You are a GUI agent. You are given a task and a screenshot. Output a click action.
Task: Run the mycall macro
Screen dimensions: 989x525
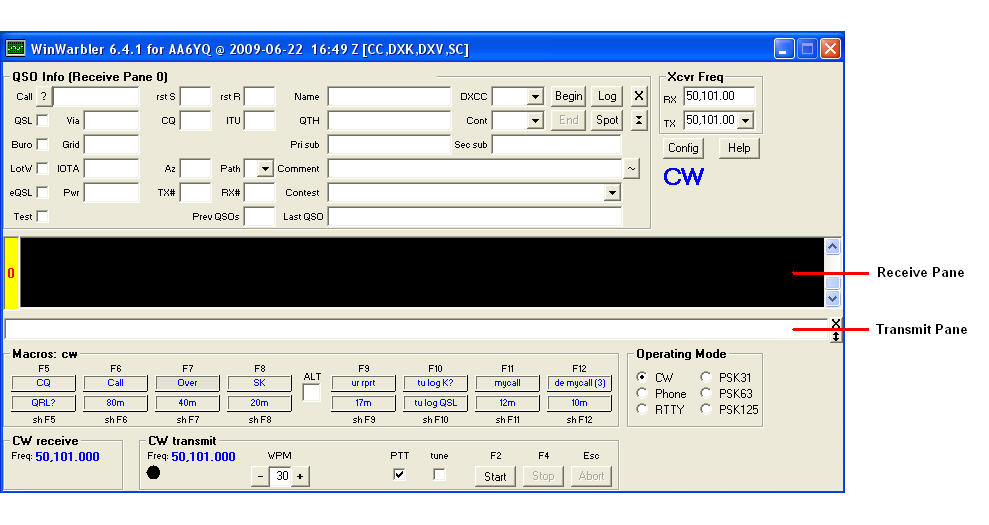click(507, 383)
